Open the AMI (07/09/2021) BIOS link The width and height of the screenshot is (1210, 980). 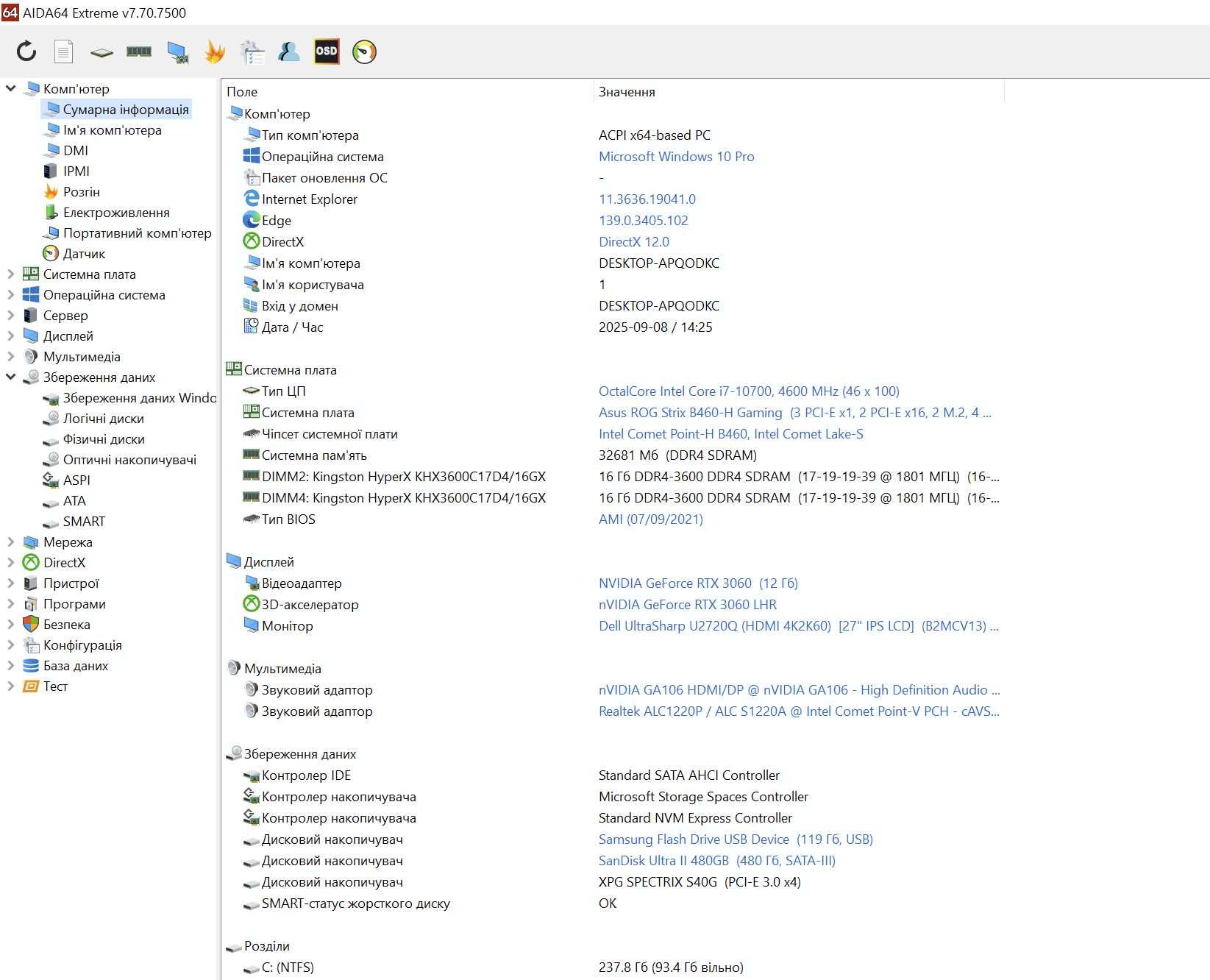(x=650, y=519)
